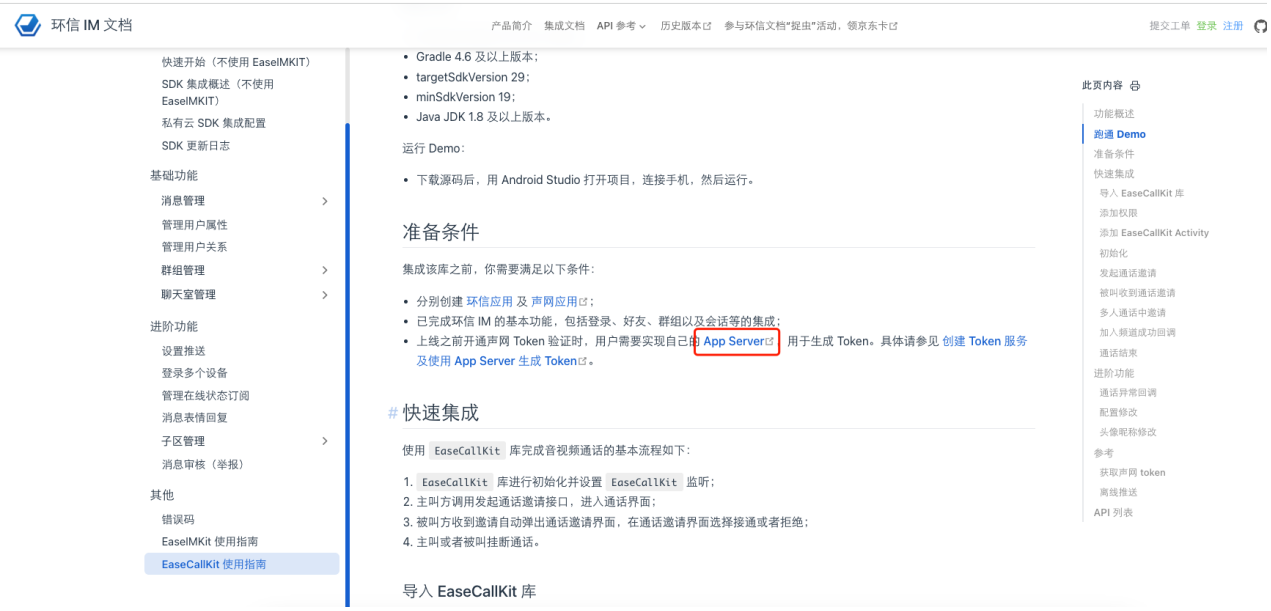
Task: Go to 添加权限 in the page outline
Action: pos(1118,213)
